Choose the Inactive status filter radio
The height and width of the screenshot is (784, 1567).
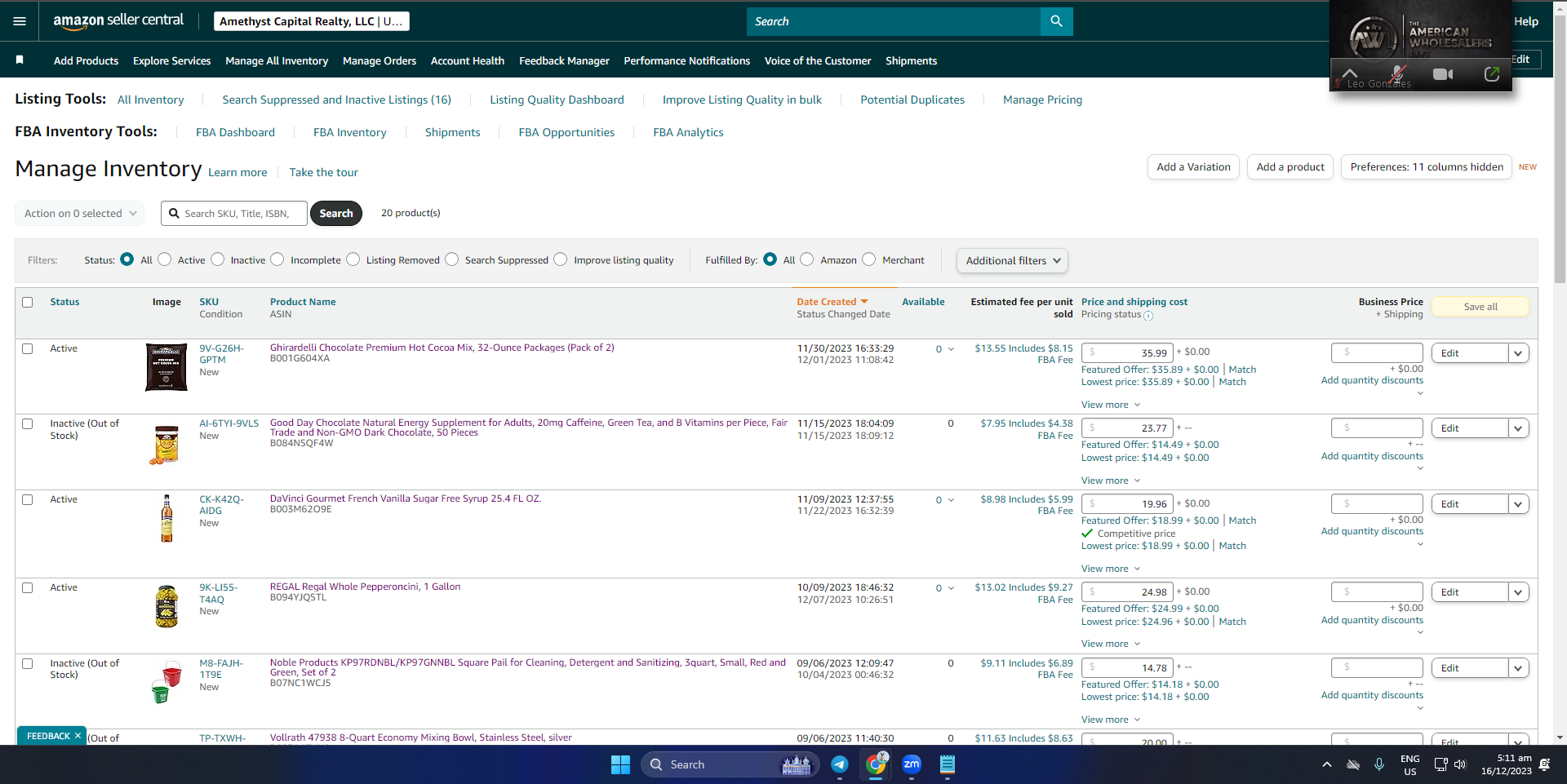tap(218, 259)
